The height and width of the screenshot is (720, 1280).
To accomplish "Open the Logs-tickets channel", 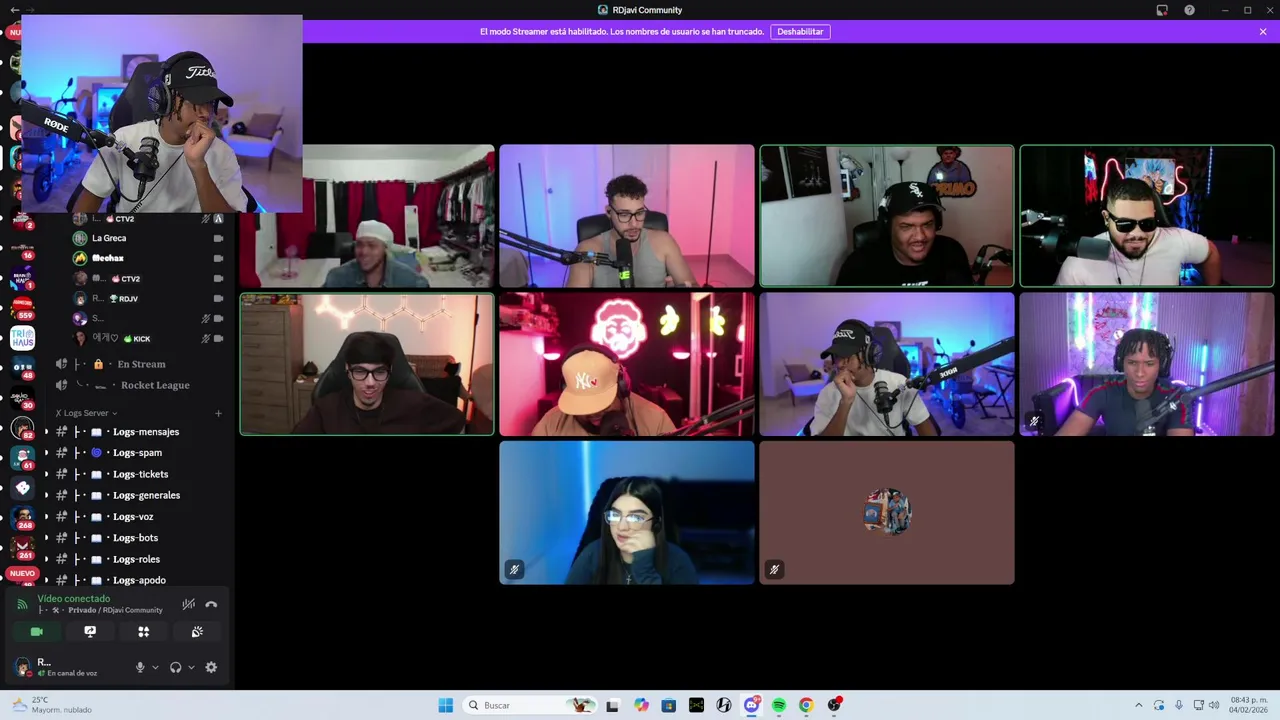I will [139, 474].
